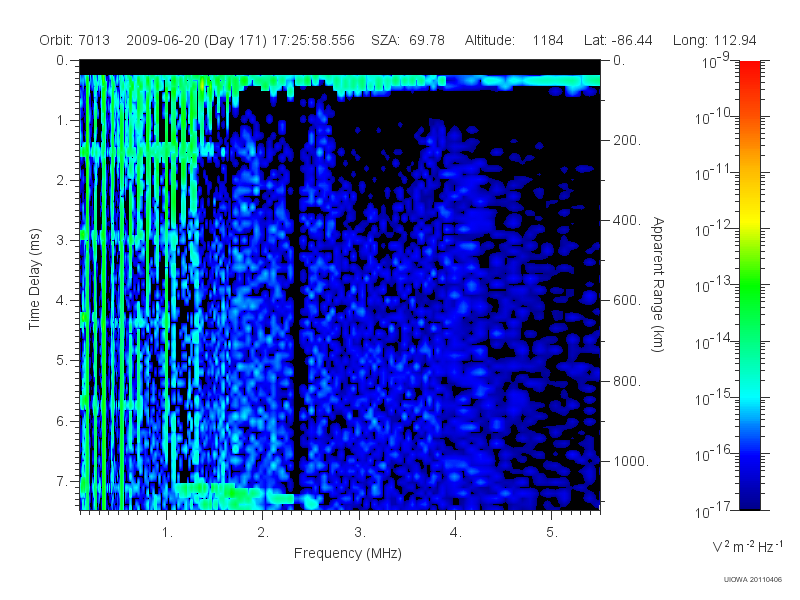This screenshot has height=600, width=800.
Task: Click the Altitude: 1184 label
Action: pos(514,40)
